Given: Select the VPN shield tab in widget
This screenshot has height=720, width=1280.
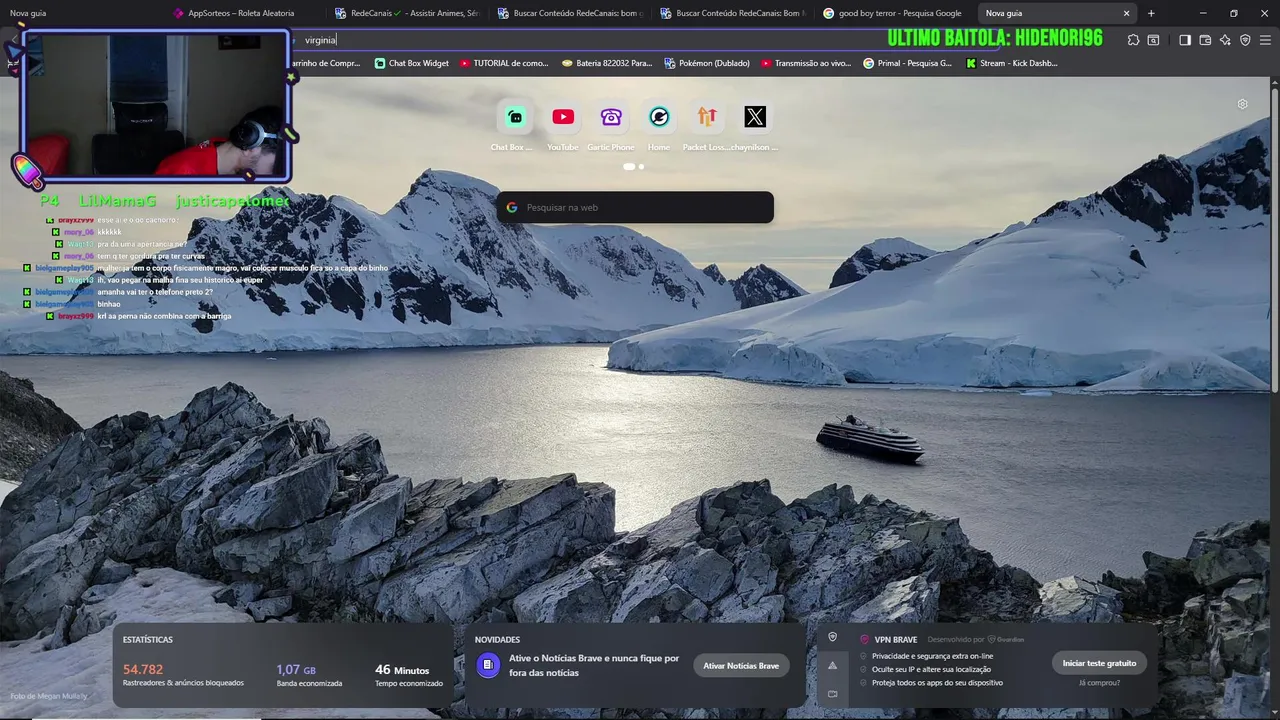Looking at the screenshot, I should click(832, 637).
